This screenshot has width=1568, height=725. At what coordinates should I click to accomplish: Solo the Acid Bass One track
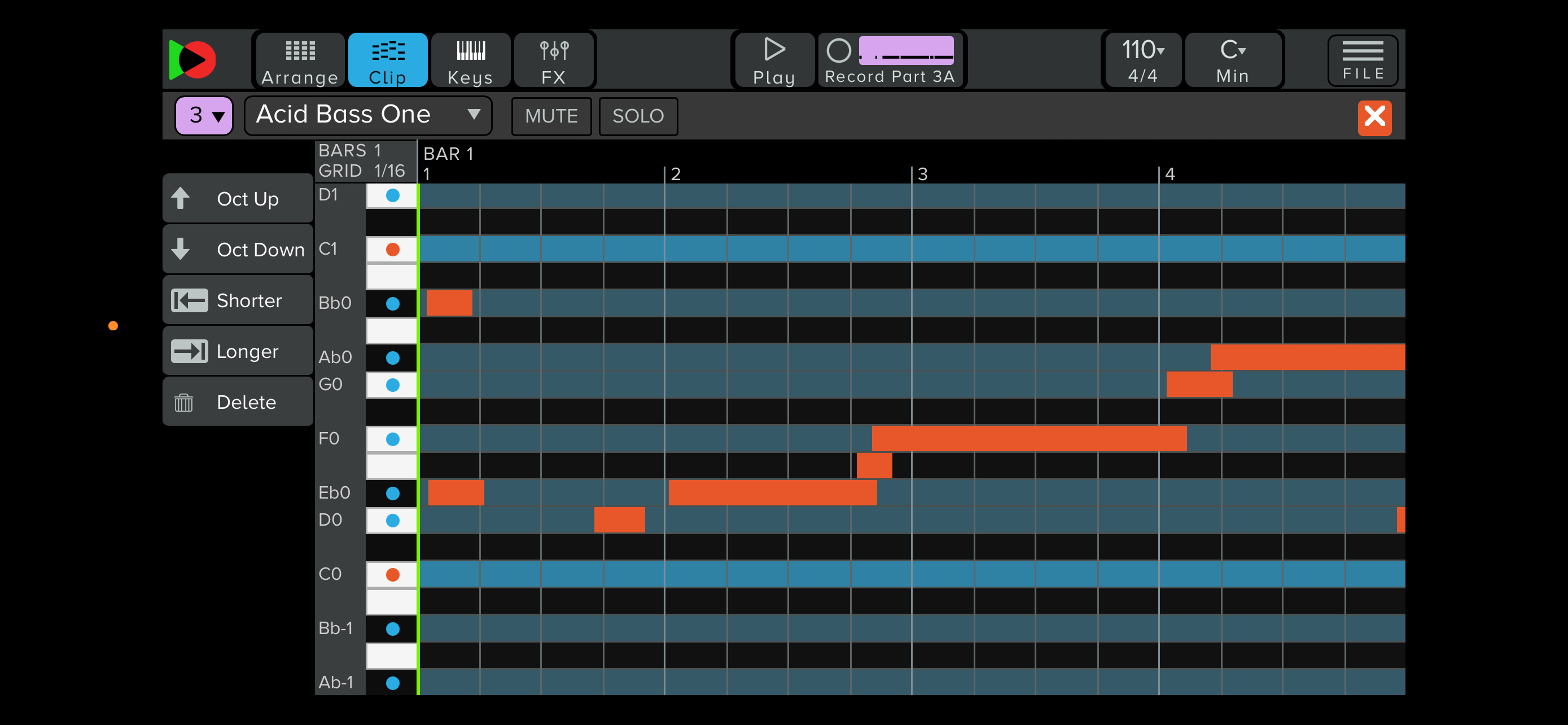click(x=638, y=116)
